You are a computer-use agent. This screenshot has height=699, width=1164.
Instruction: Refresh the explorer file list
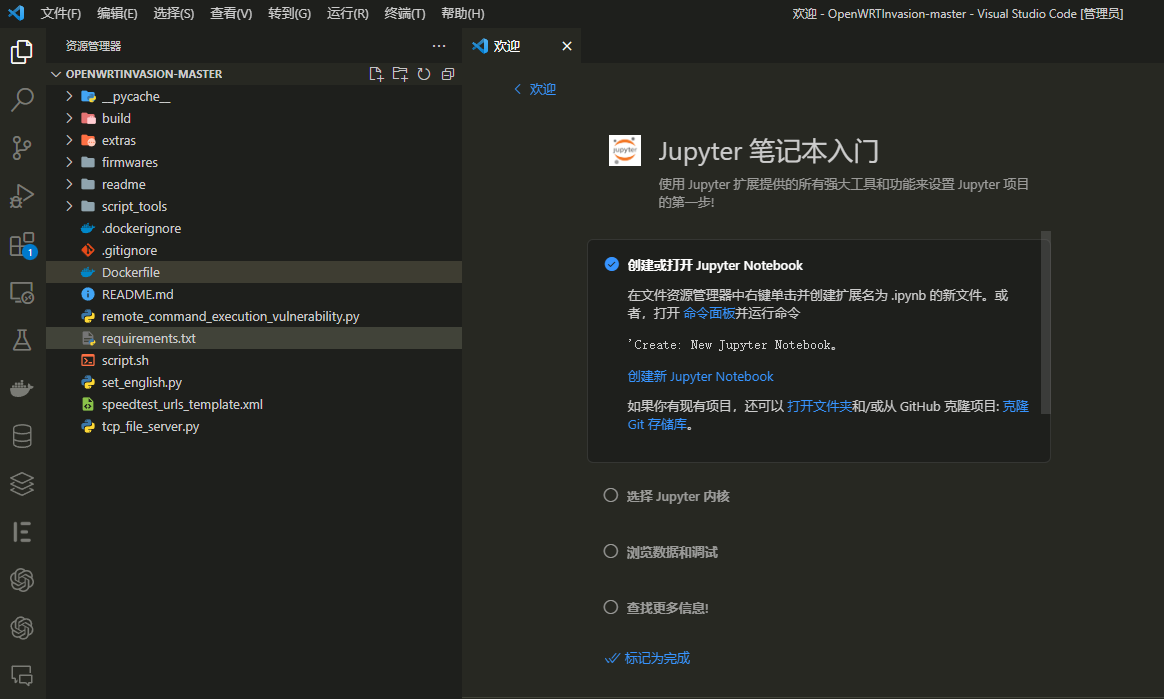(x=424, y=73)
